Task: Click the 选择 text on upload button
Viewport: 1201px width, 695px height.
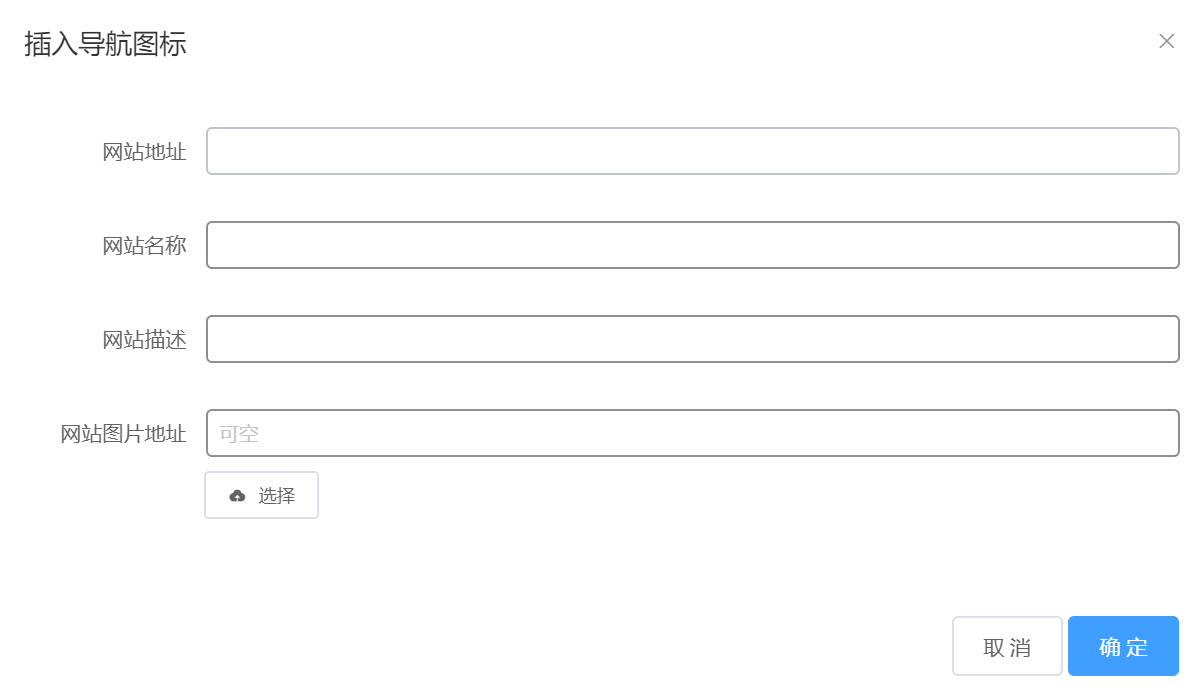Action: (x=277, y=496)
